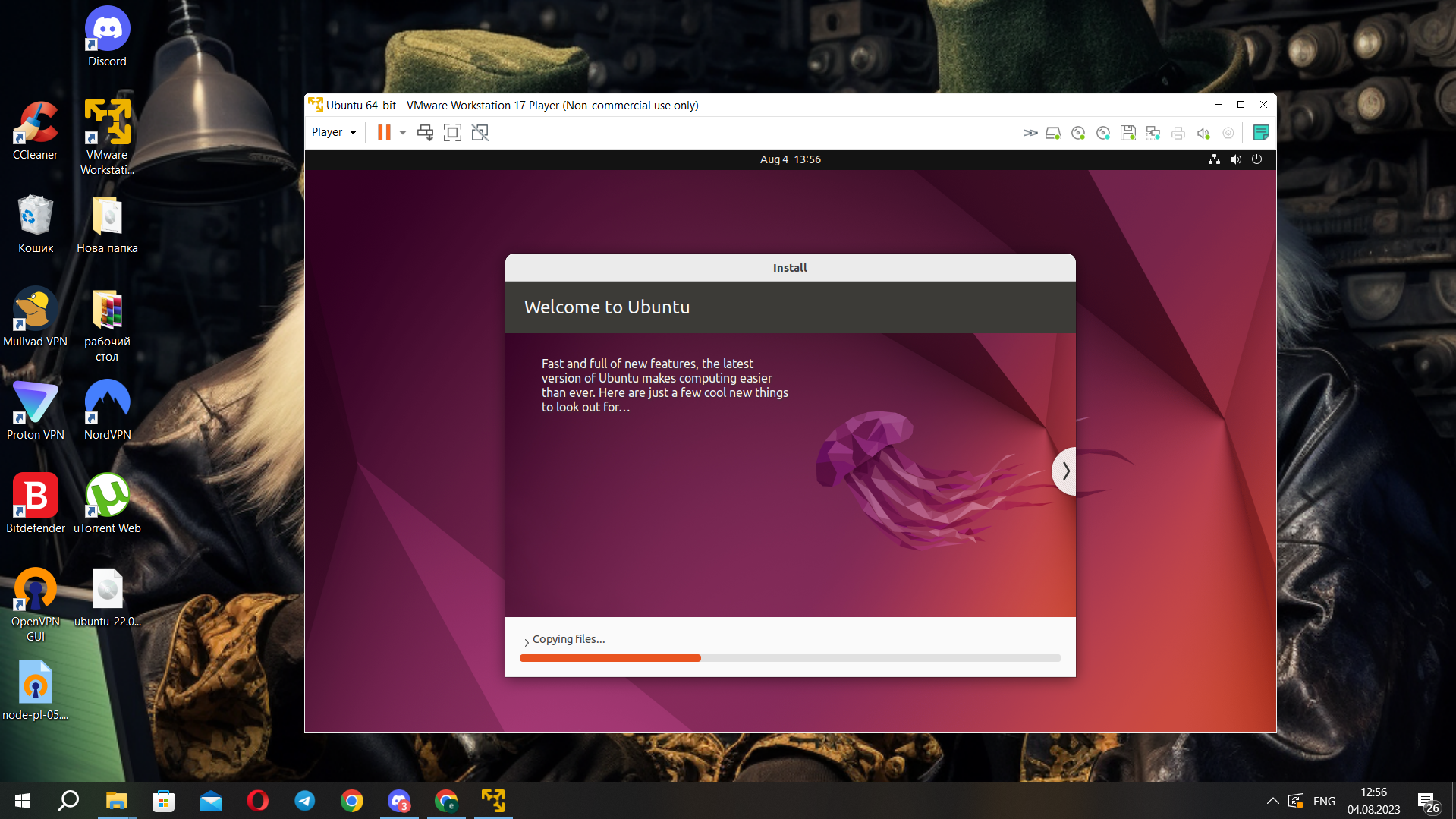Open Ubuntu clock showing Aug 4 13:56
1456x819 pixels.
tap(790, 159)
